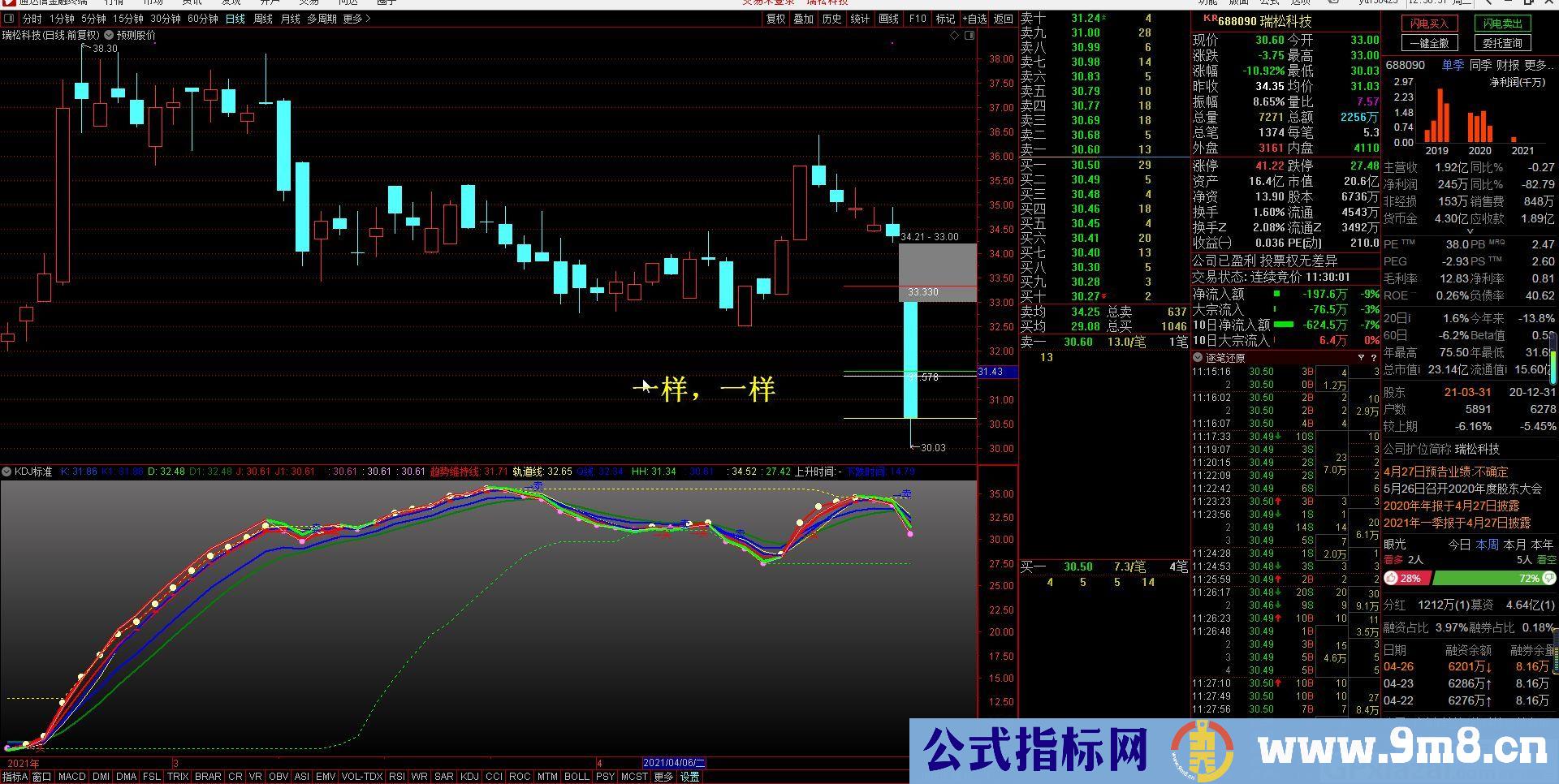Expand the small chevron under 货币金 row
This screenshot has width=1559, height=784.
click(x=1469, y=231)
